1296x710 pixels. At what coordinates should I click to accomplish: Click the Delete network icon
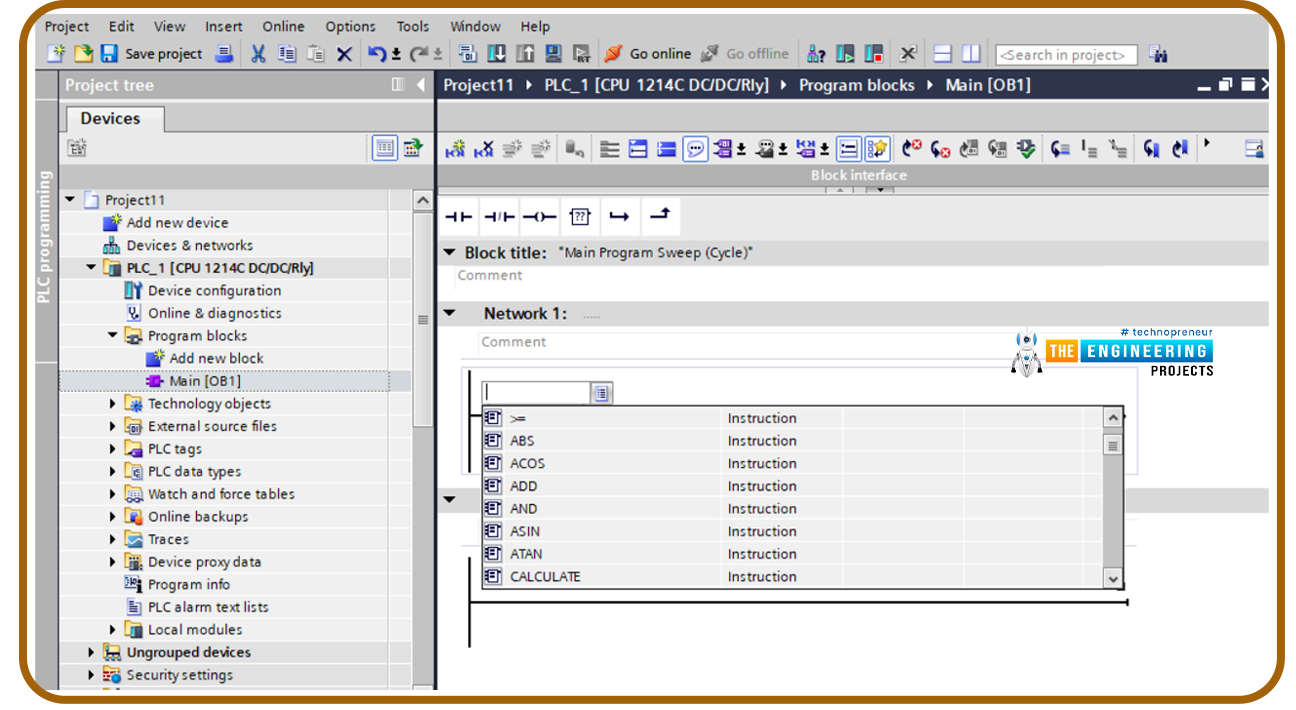pyautogui.click(x=484, y=149)
